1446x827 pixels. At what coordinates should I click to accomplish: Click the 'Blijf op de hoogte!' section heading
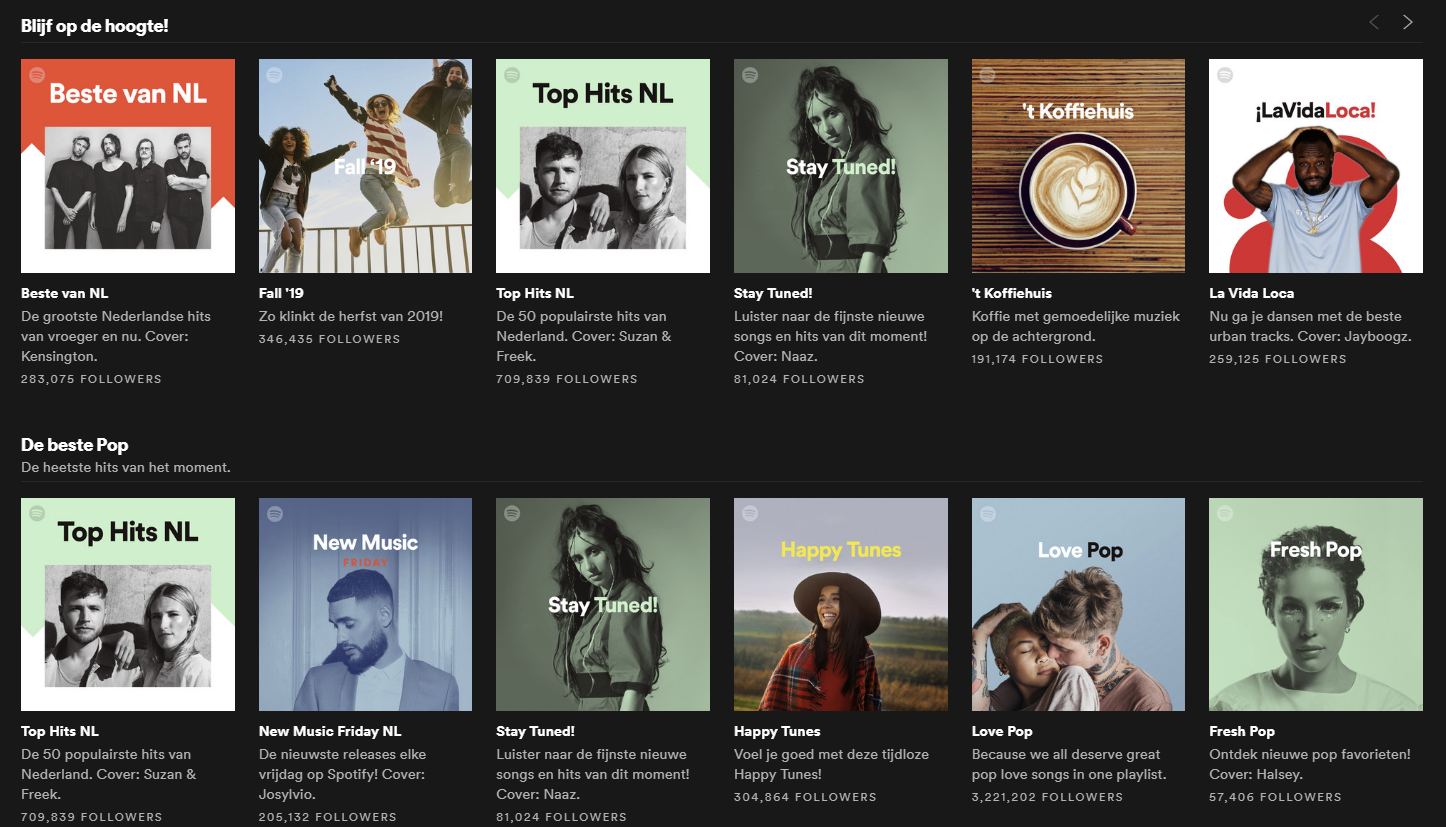(95, 26)
